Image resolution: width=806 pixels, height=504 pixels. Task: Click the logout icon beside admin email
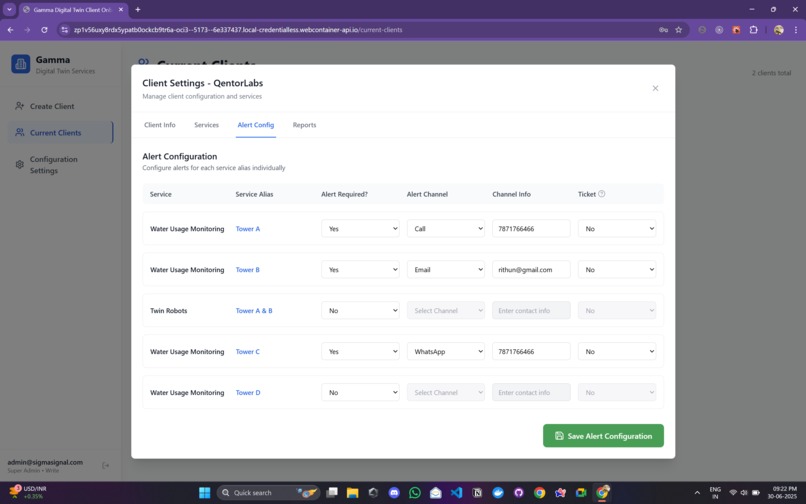105,465
